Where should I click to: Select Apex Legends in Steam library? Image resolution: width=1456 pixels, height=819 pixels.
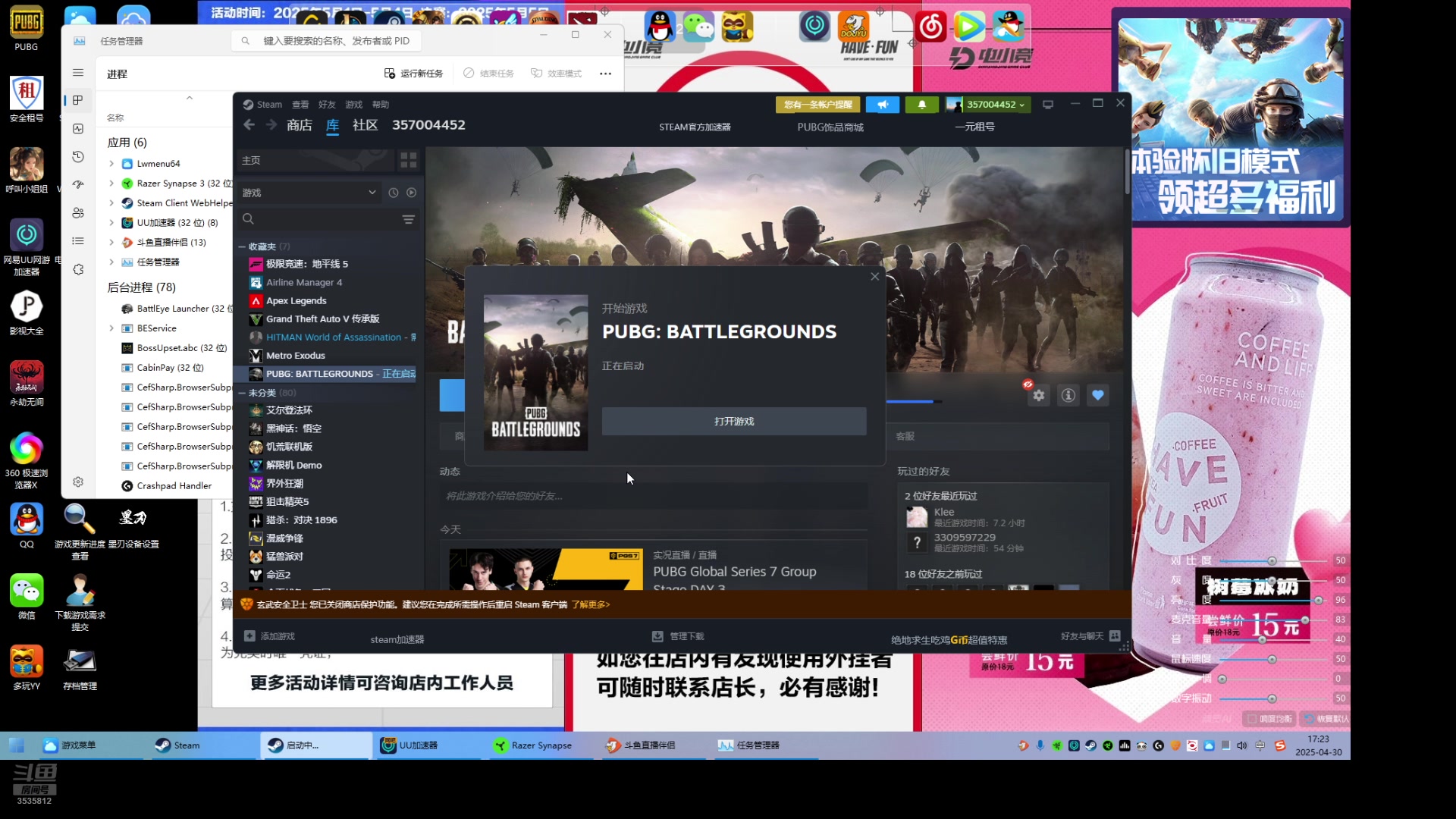pos(296,301)
